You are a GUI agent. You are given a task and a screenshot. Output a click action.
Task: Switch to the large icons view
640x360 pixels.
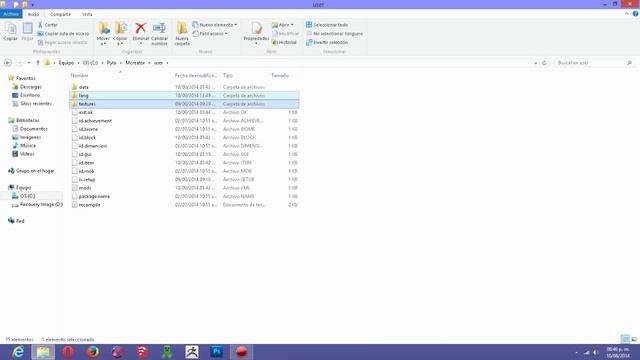pyautogui.click(x=634, y=339)
